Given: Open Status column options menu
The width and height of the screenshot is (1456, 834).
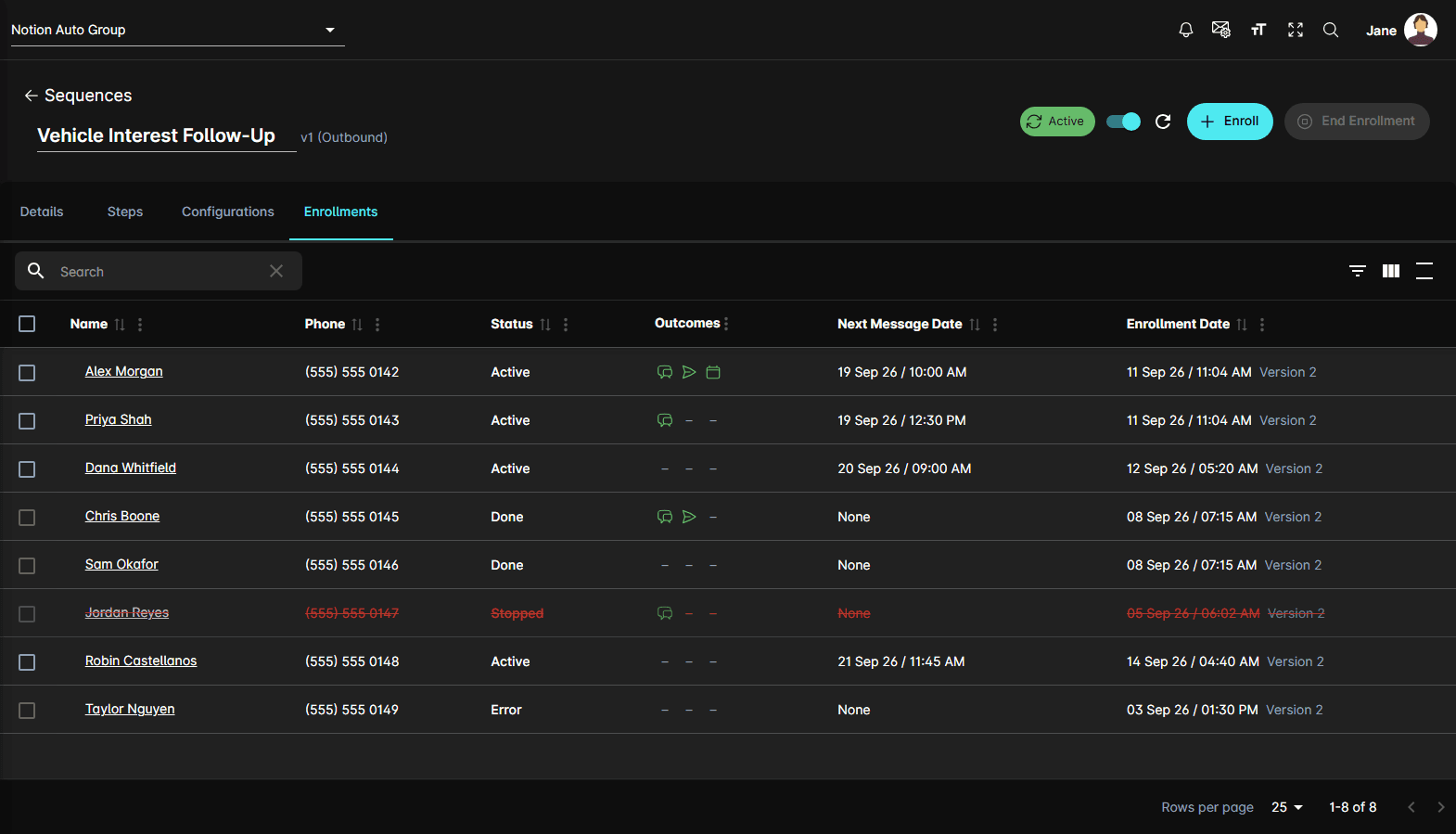Looking at the screenshot, I should point(566,325).
